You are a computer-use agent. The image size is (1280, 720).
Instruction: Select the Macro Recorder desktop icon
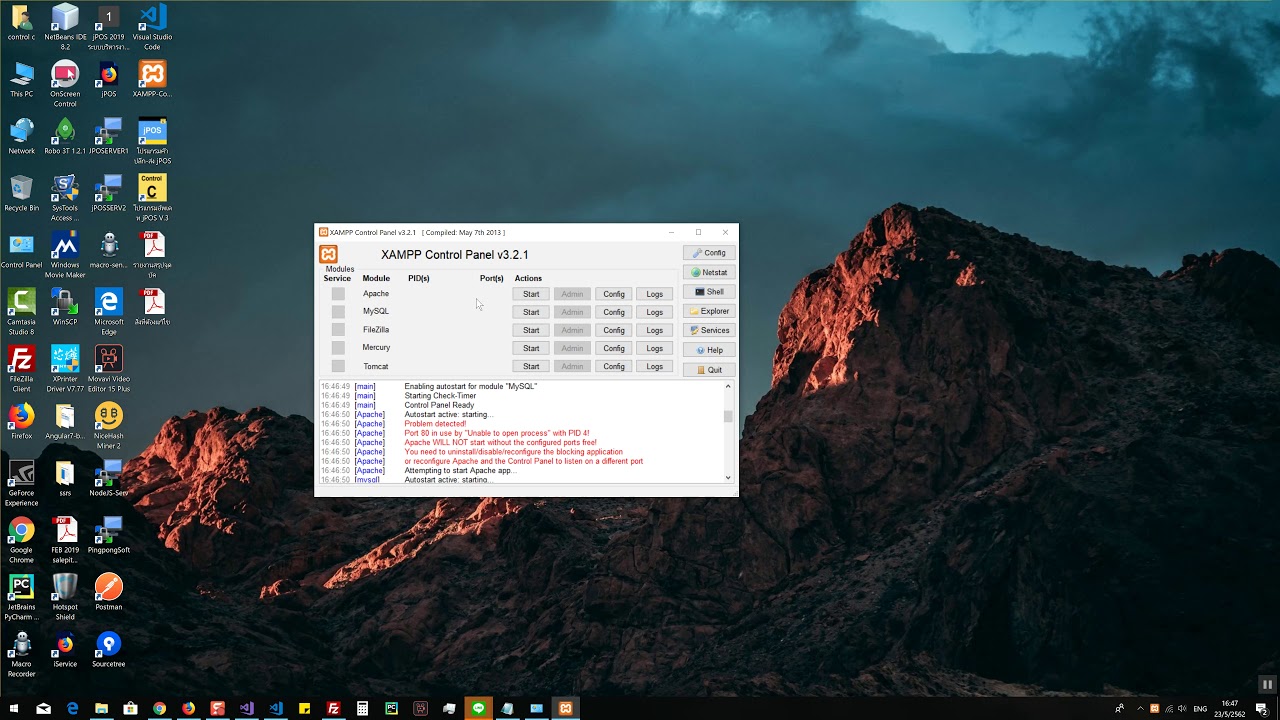tap(21, 654)
